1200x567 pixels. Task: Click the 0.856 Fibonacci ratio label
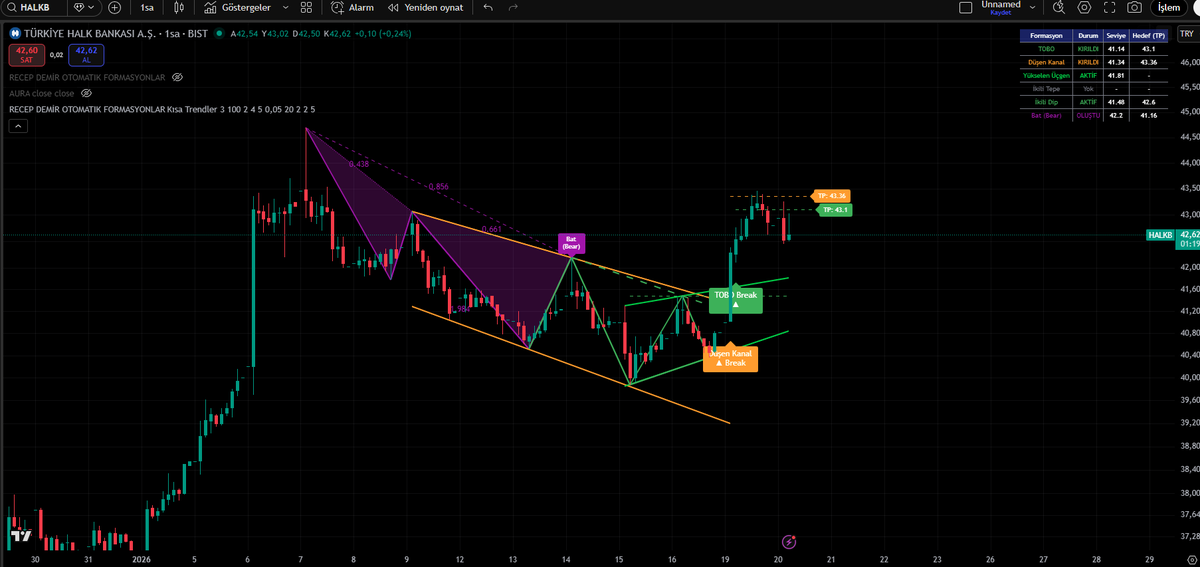pyautogui.click(x=437, y=187)
